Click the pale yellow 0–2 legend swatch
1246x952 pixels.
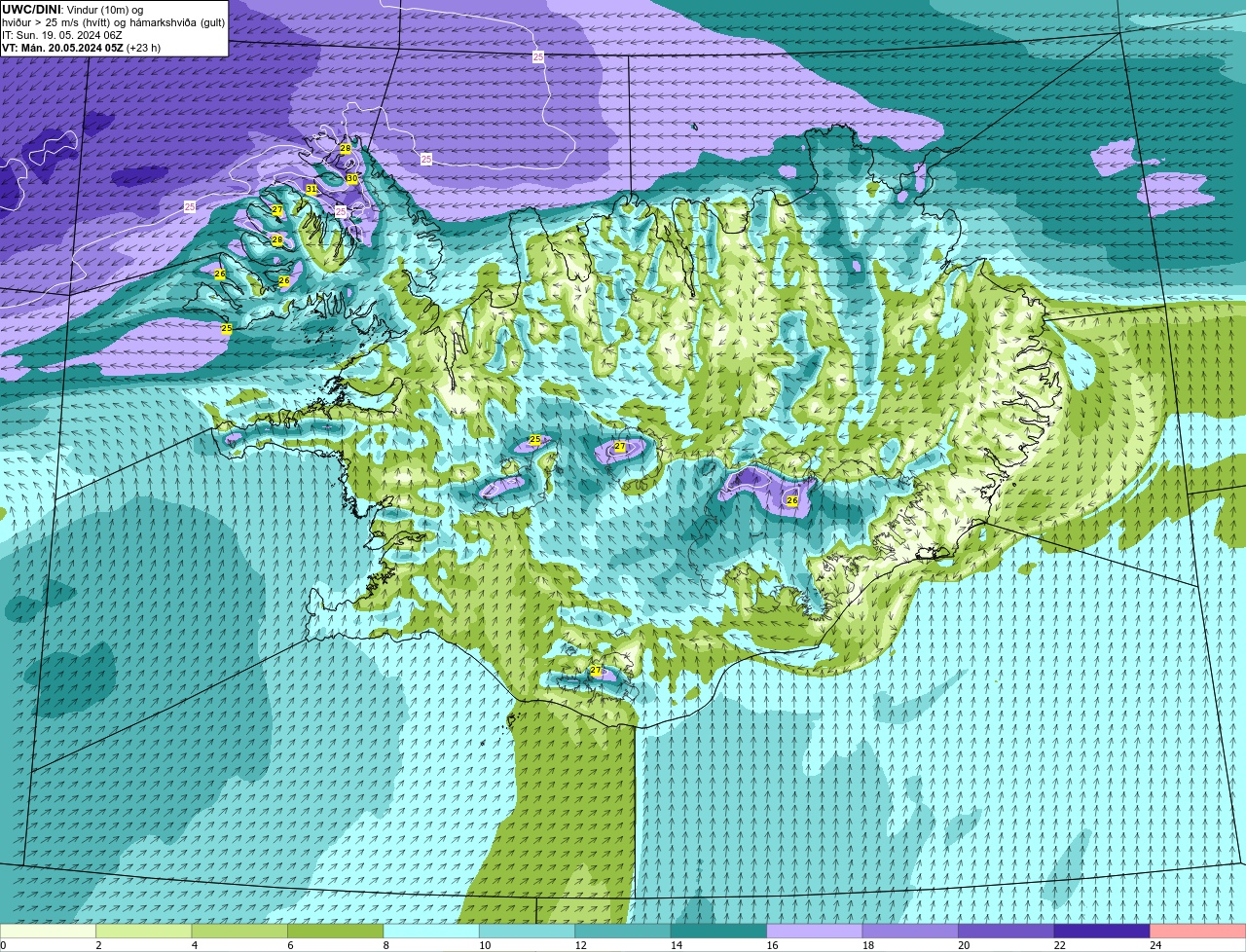coord(48,932)
